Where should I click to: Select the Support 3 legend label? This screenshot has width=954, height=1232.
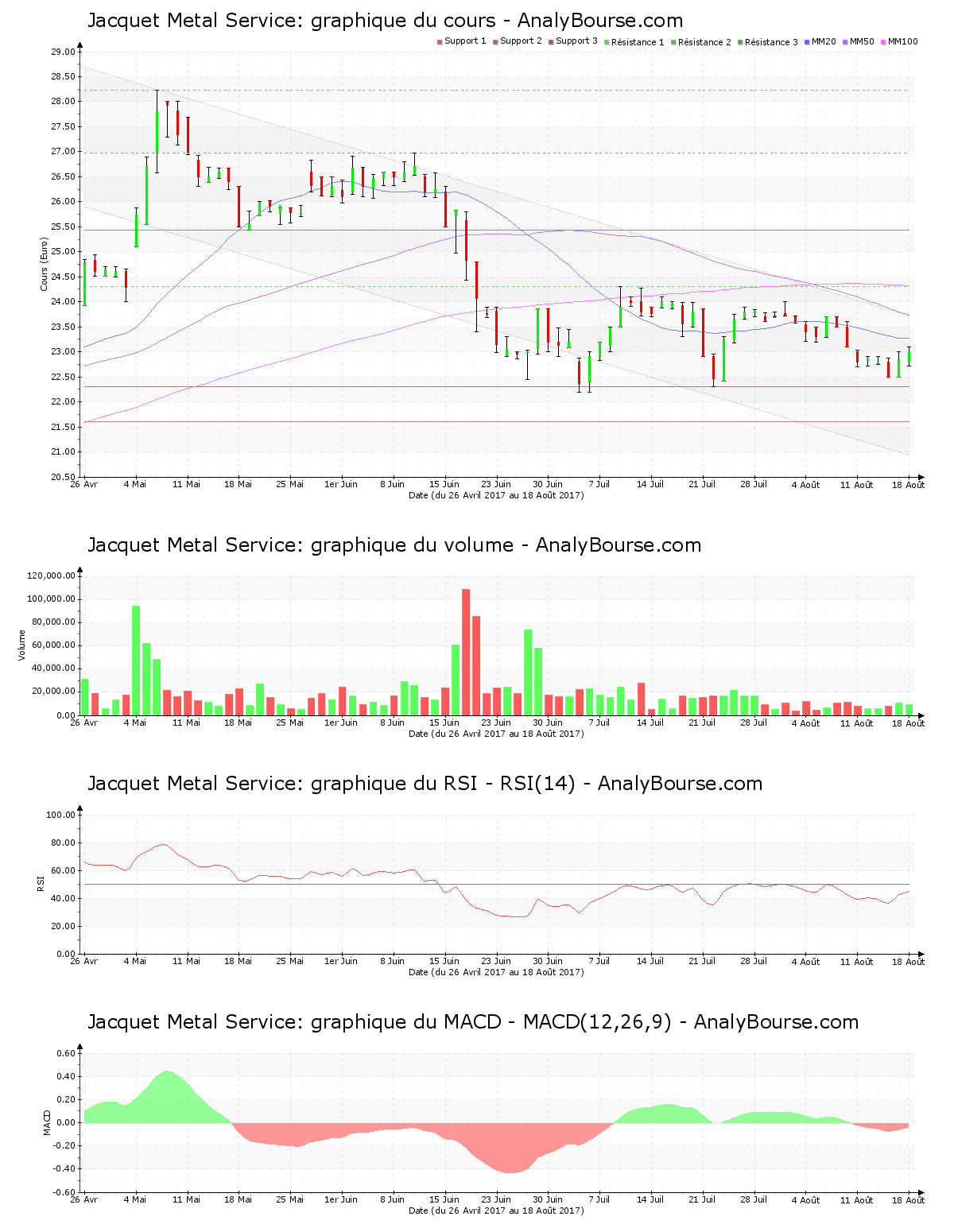(x=576, y=41)
